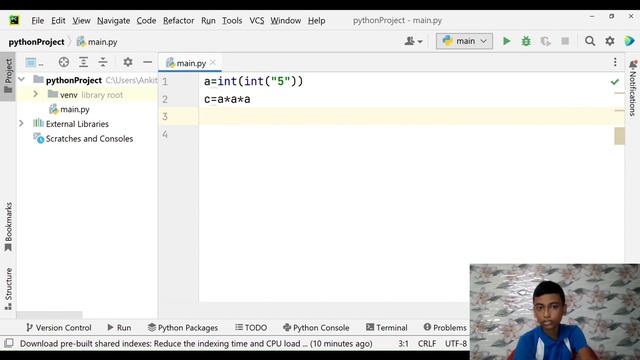640x360 pixels.
Task: Click the JetBrains Toolbox colored icon
Action: 629,41
